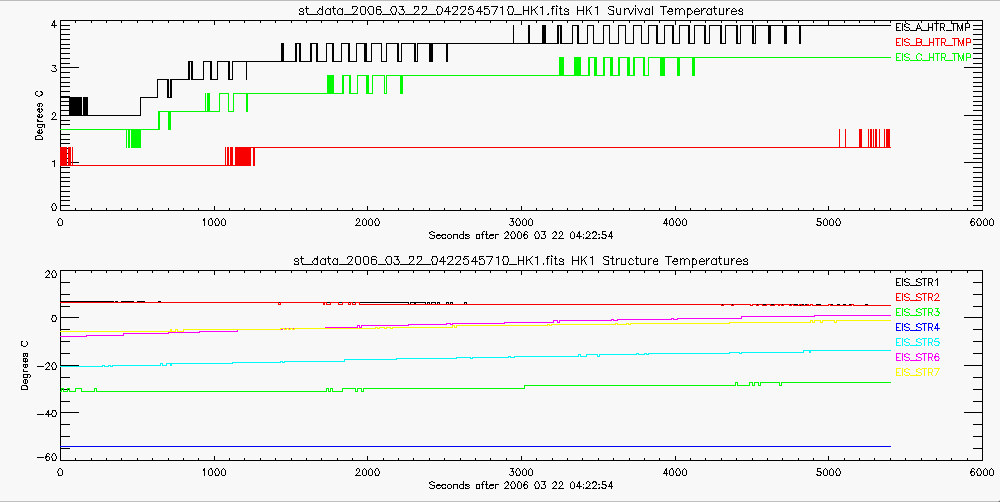Click the EIS_A_HTR_TMP legend label
This screenshot has width=1000, height=502.
click(933, 27)
